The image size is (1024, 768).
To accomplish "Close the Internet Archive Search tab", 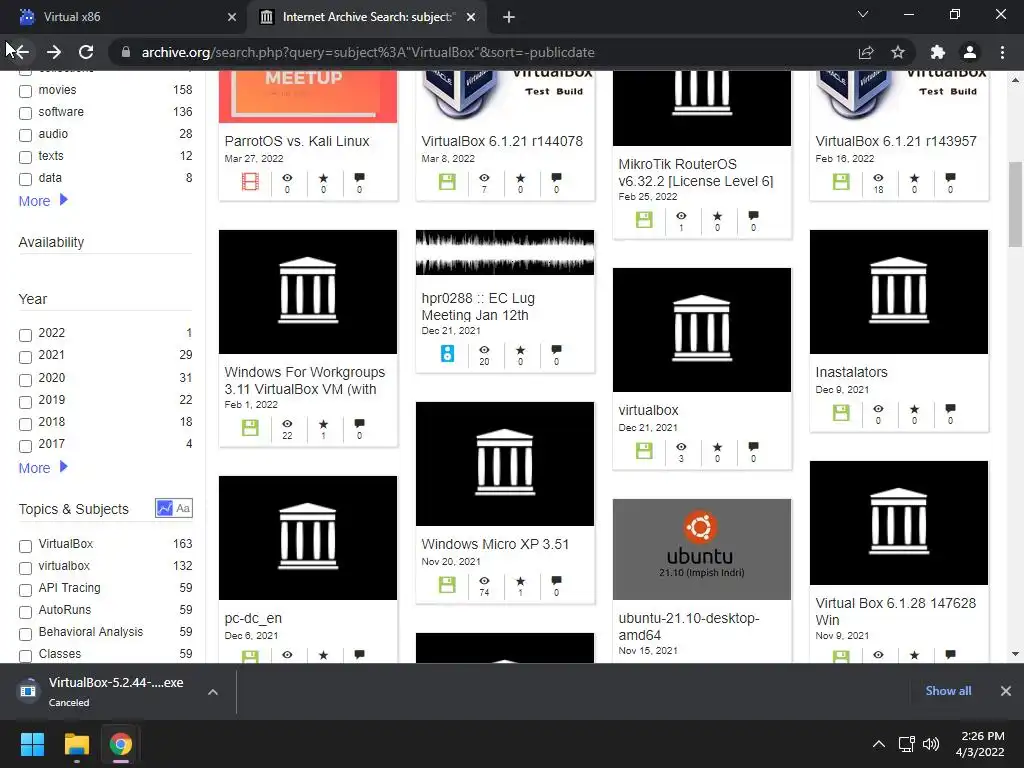I will pyautogui.click(x=471, y=17).
